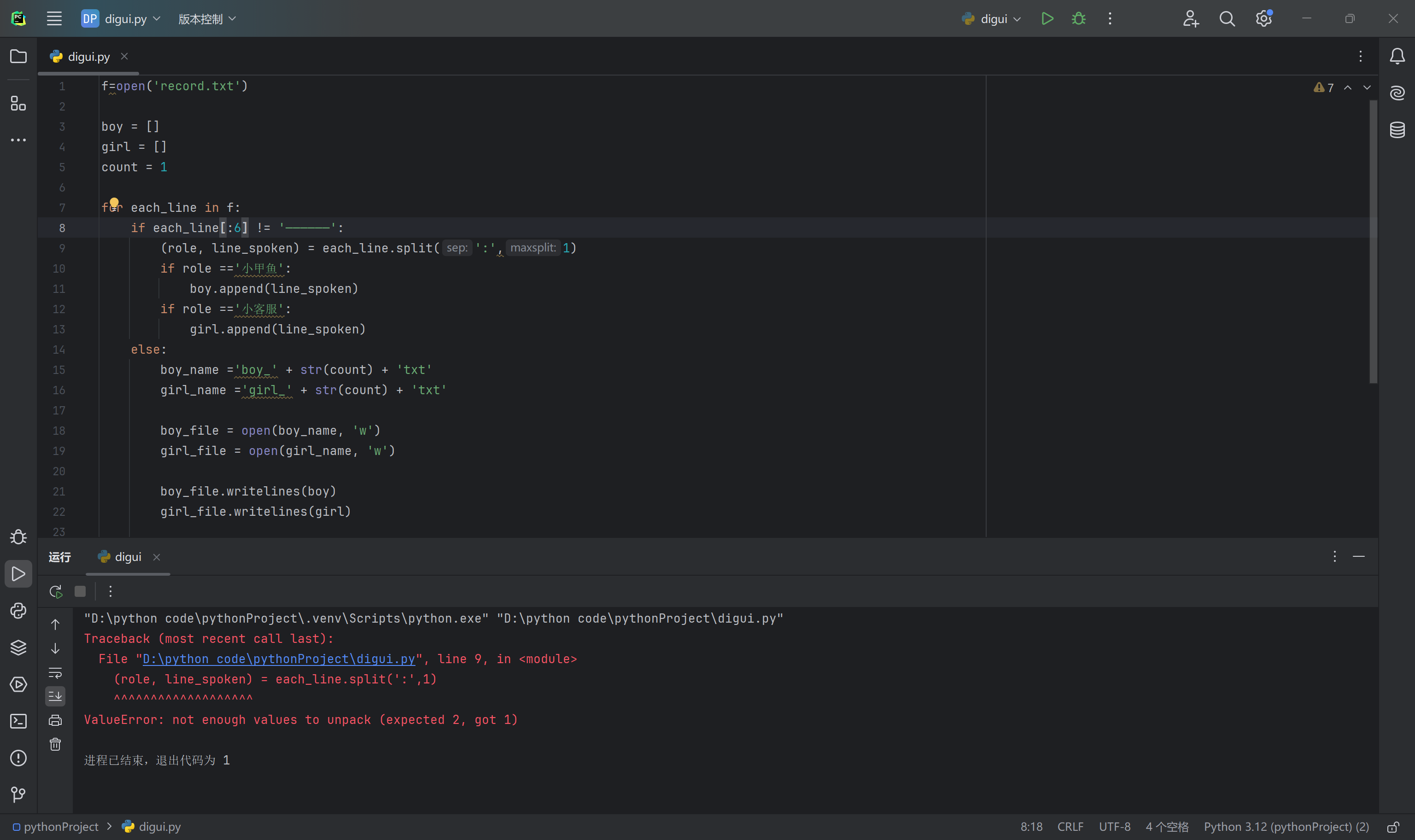Open Python Packages layers icon

(18, 647)
